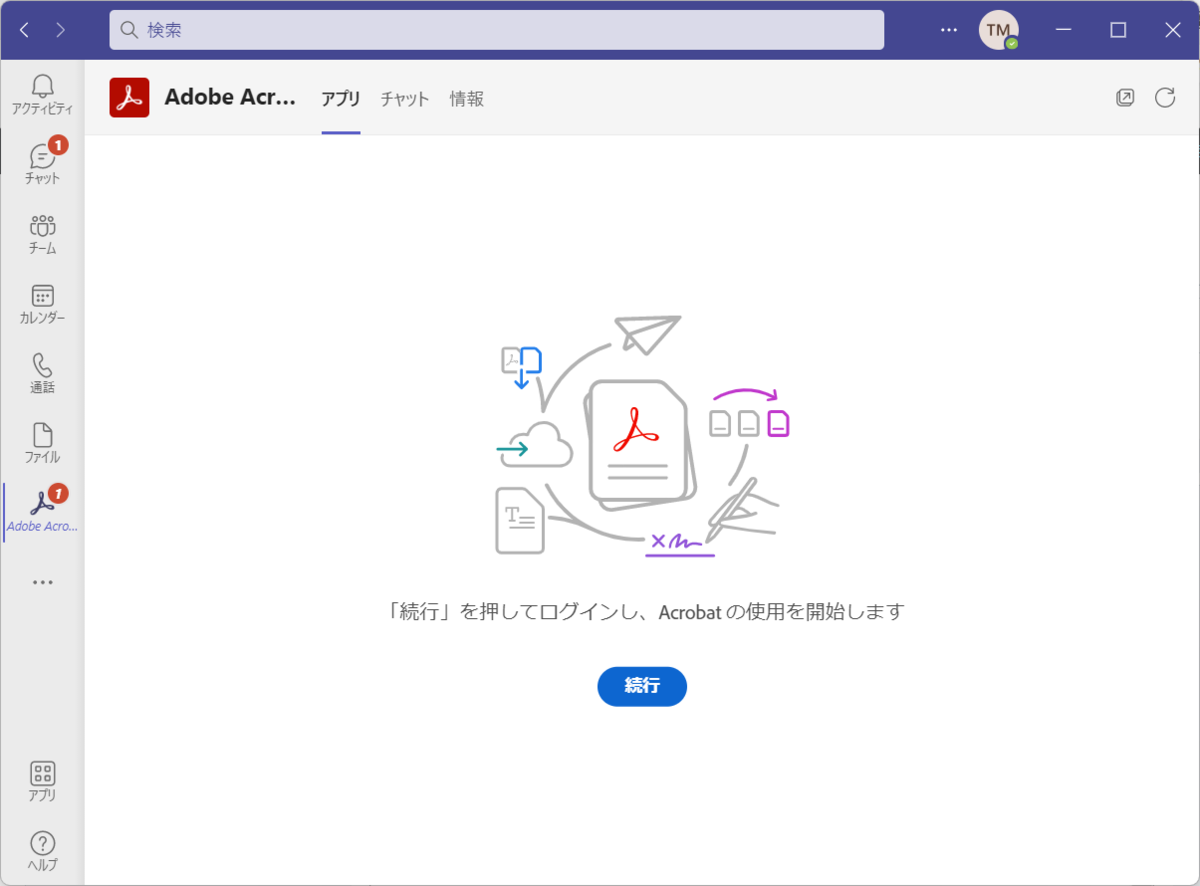Image resolution: width=1200 pixels, height=886 pixels.
Task: Open the アプリ store at sidebar bottom
Action: coord(42,782)
